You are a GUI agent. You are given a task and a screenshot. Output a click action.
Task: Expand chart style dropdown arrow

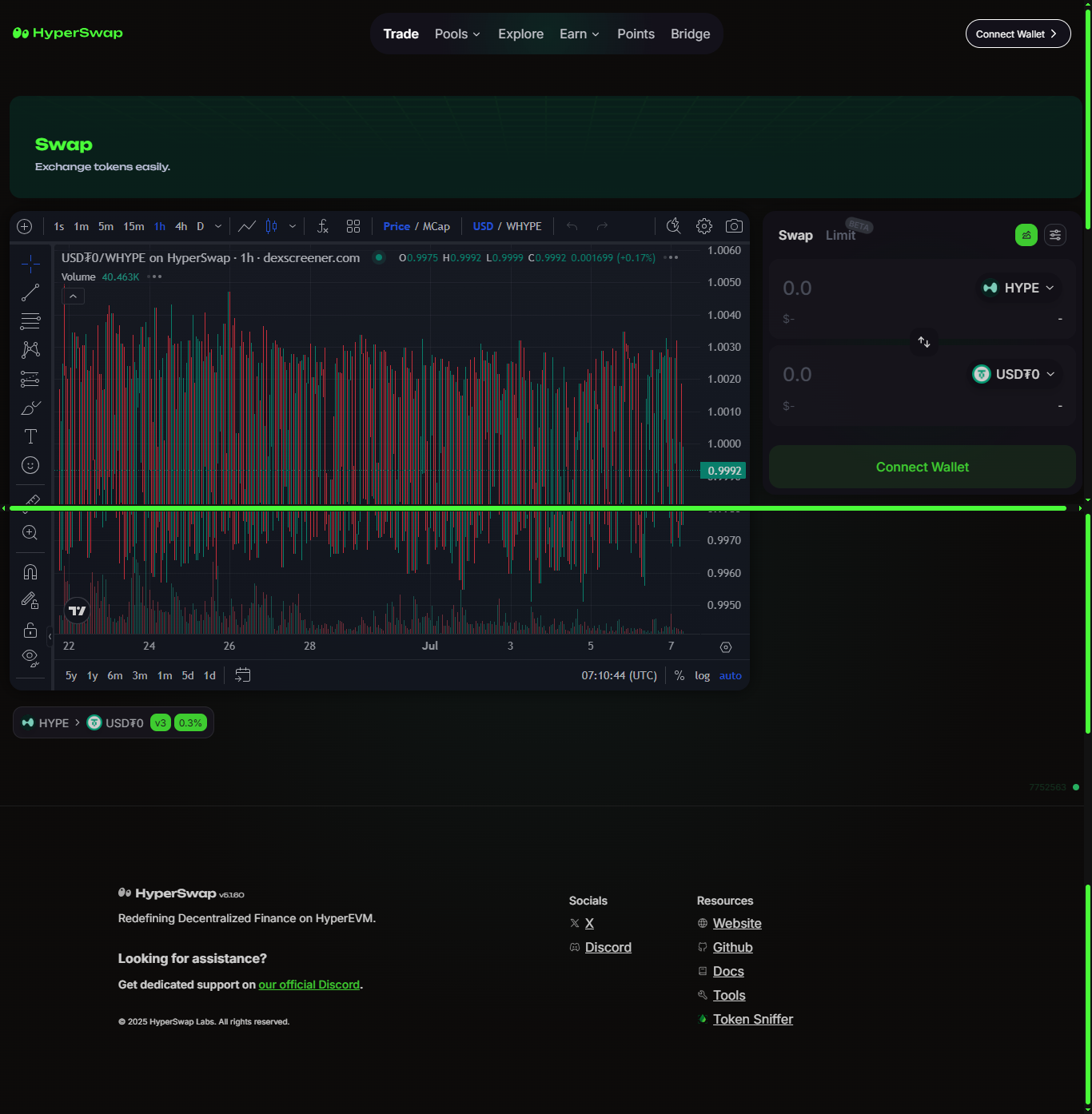[x=293, y=226]
